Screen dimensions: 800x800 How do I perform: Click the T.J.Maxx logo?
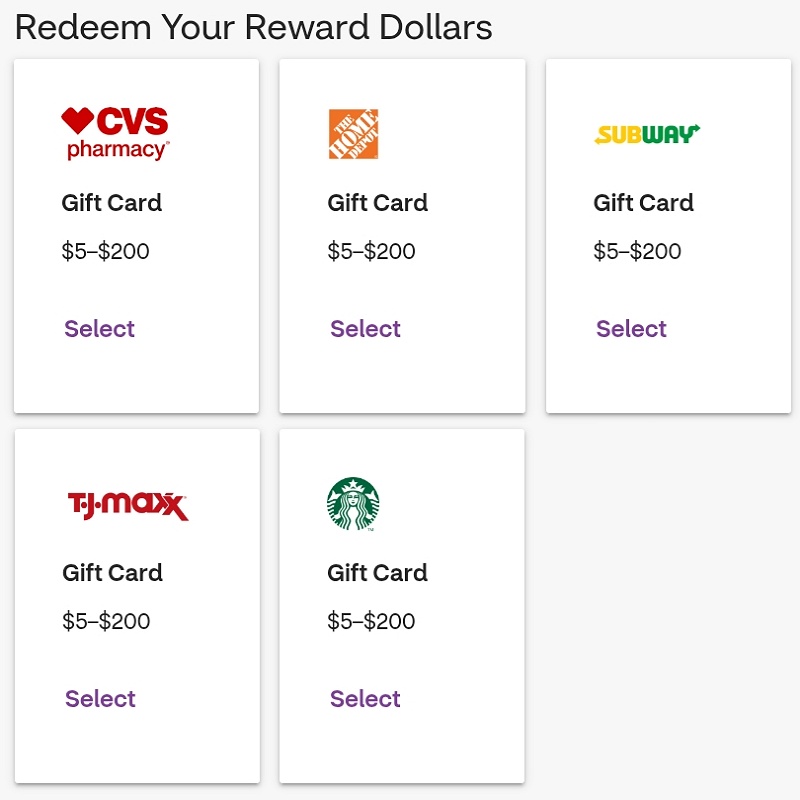point(128,506)
